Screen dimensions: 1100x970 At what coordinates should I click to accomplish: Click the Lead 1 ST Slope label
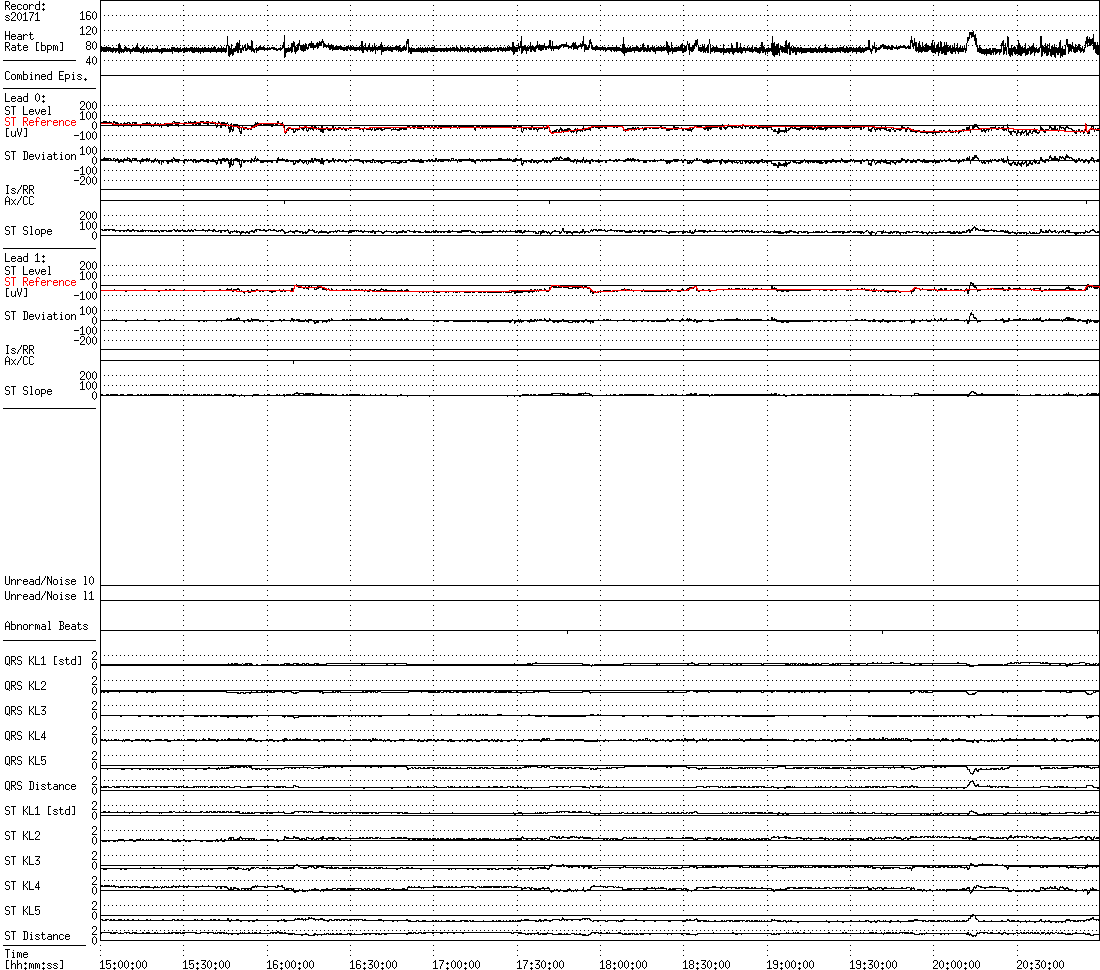(x=28, y=391)
